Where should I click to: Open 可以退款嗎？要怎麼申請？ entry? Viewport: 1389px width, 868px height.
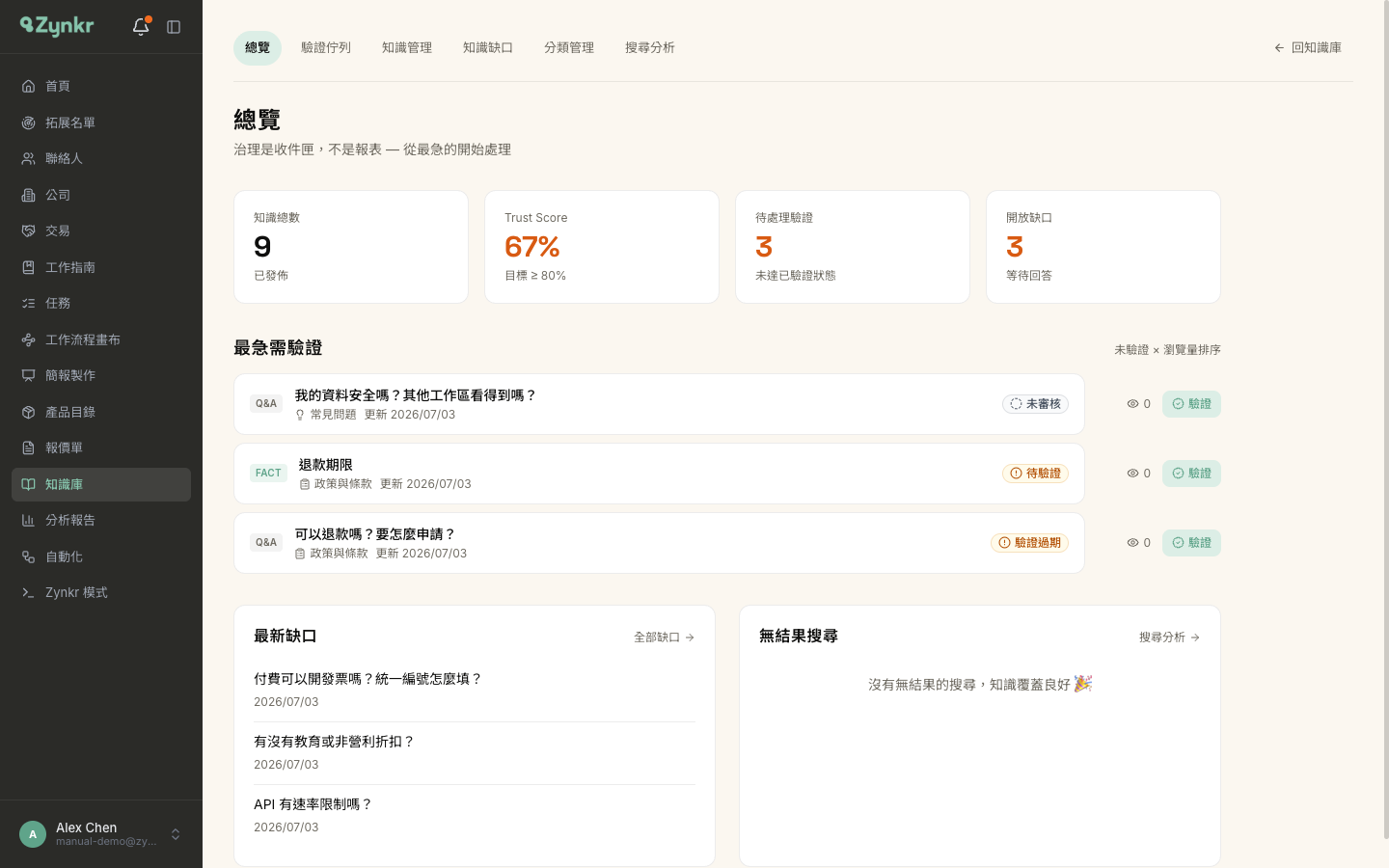point(659,543)
